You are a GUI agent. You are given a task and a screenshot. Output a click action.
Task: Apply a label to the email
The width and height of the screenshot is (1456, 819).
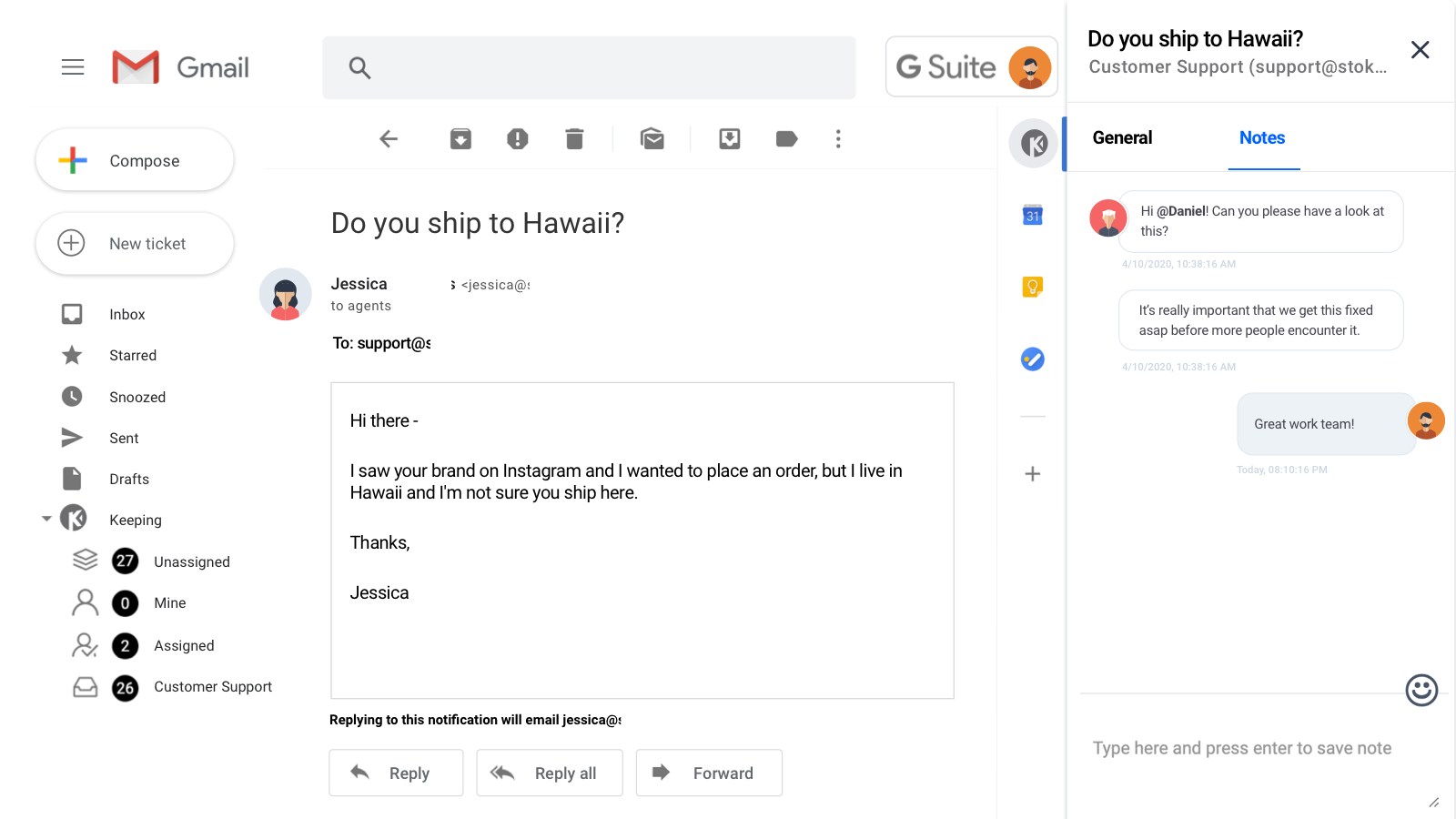(x=786, y=138)
